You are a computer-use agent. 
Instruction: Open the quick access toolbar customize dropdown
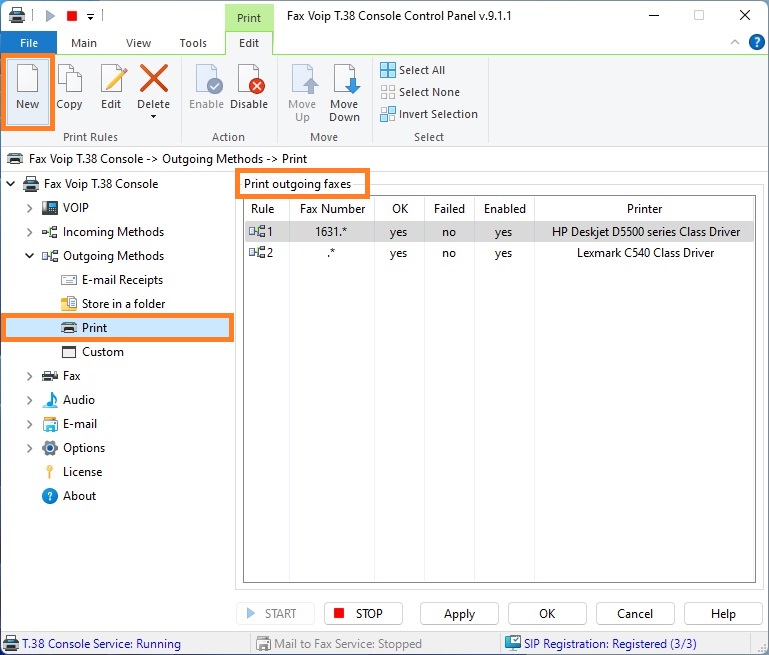pyautogui.click(x=91, y=17)
